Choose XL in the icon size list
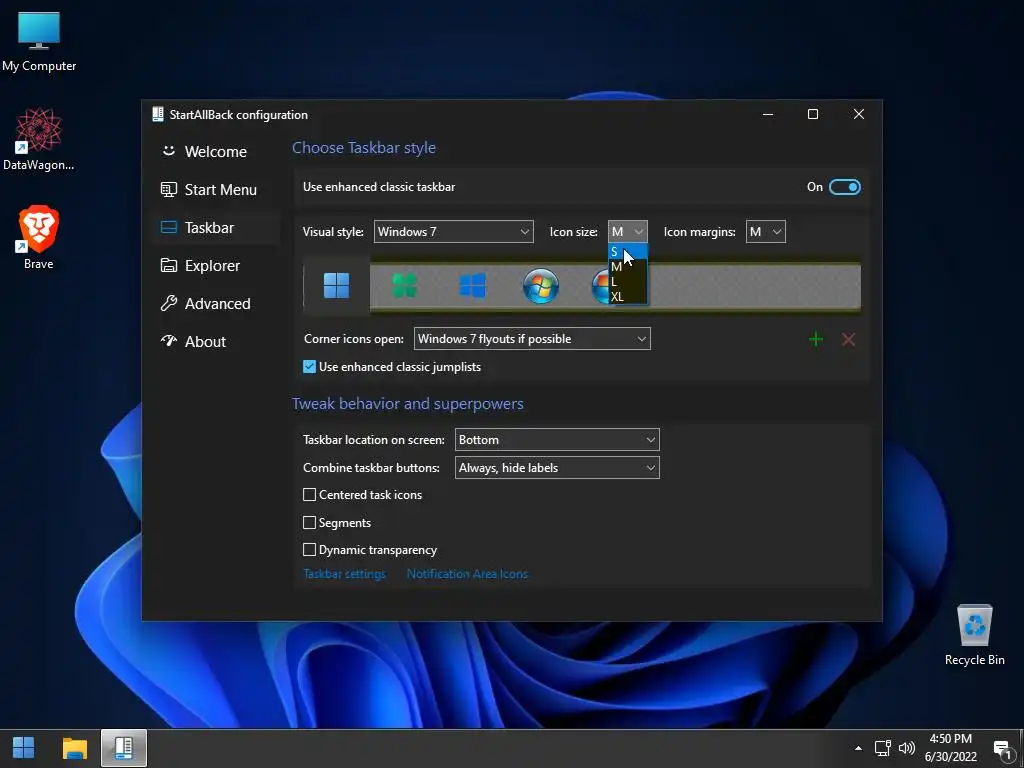The image size is (1024, 768). pos(628,296)
